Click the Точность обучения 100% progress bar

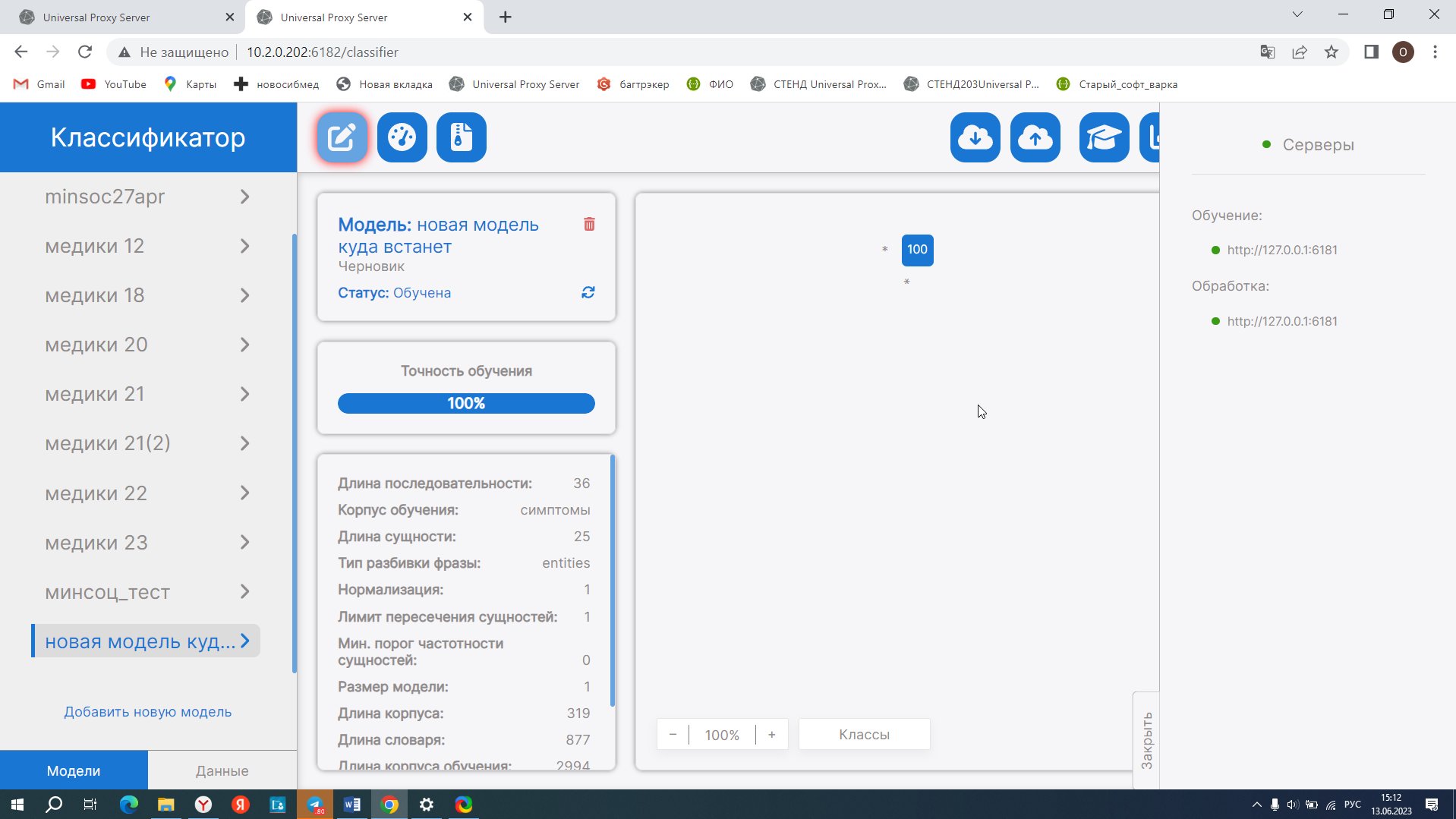point(466,404)
